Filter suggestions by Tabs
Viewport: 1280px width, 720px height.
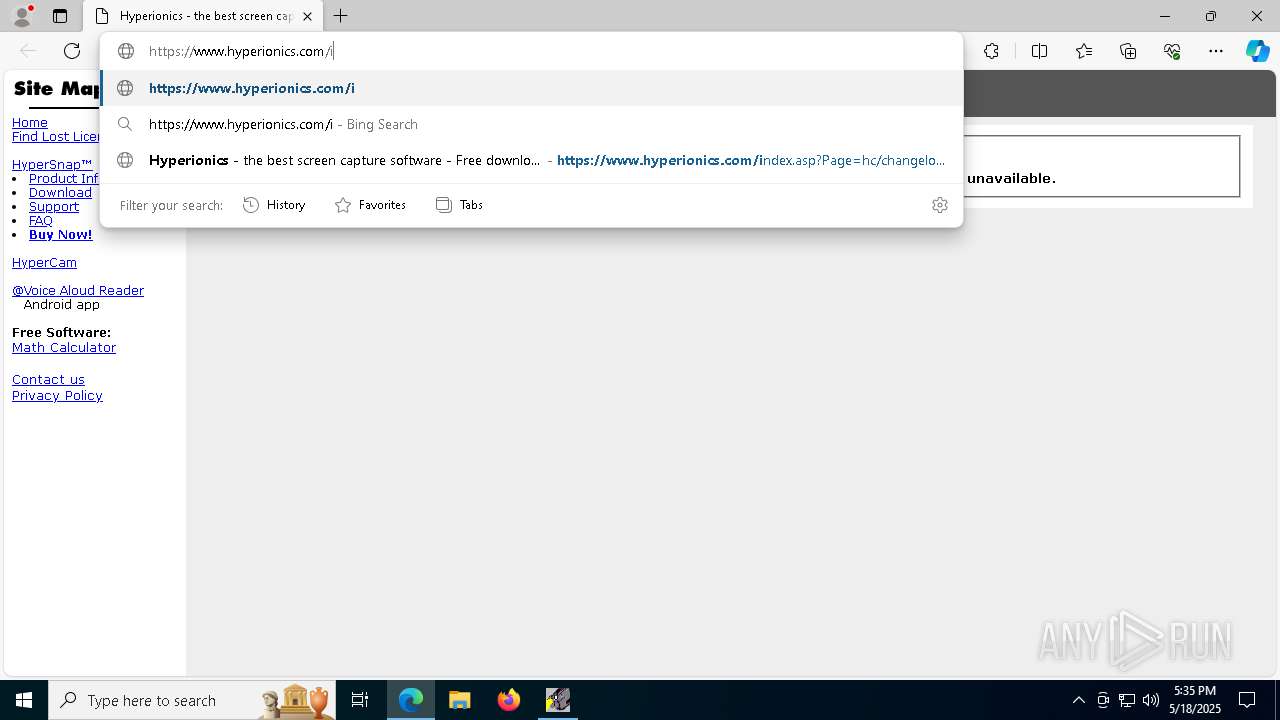coord(460,205)
